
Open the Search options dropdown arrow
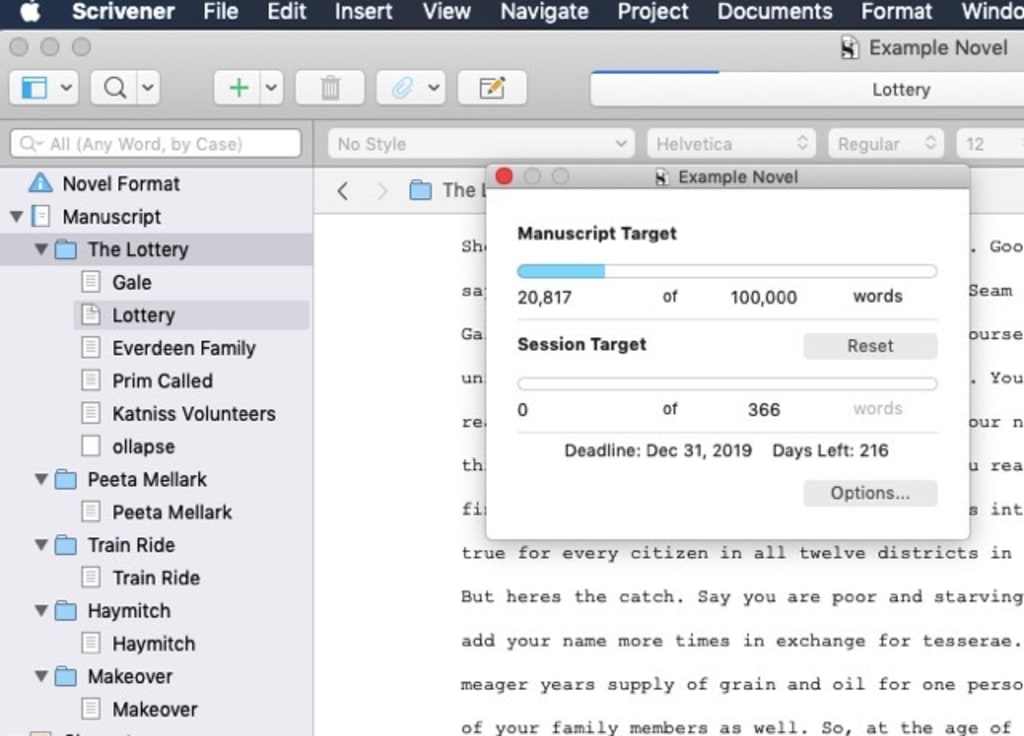coord(148,88)
